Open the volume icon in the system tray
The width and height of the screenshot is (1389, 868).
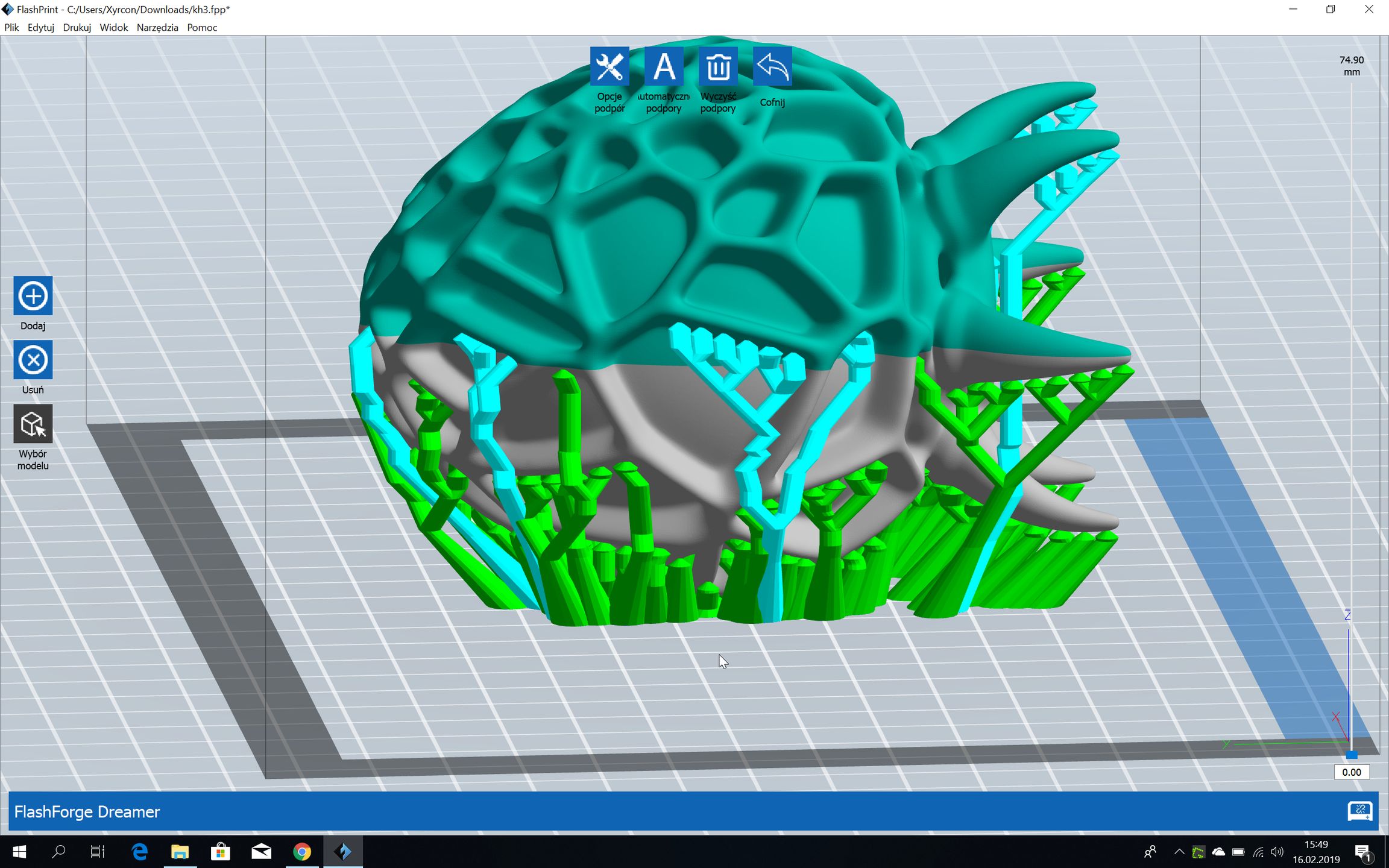tap(1276, 851)
